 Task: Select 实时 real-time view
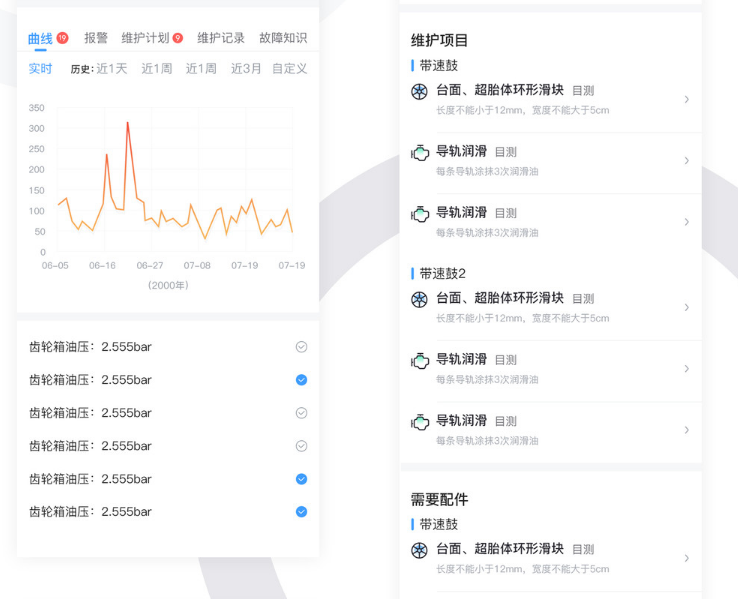[40, 69]
